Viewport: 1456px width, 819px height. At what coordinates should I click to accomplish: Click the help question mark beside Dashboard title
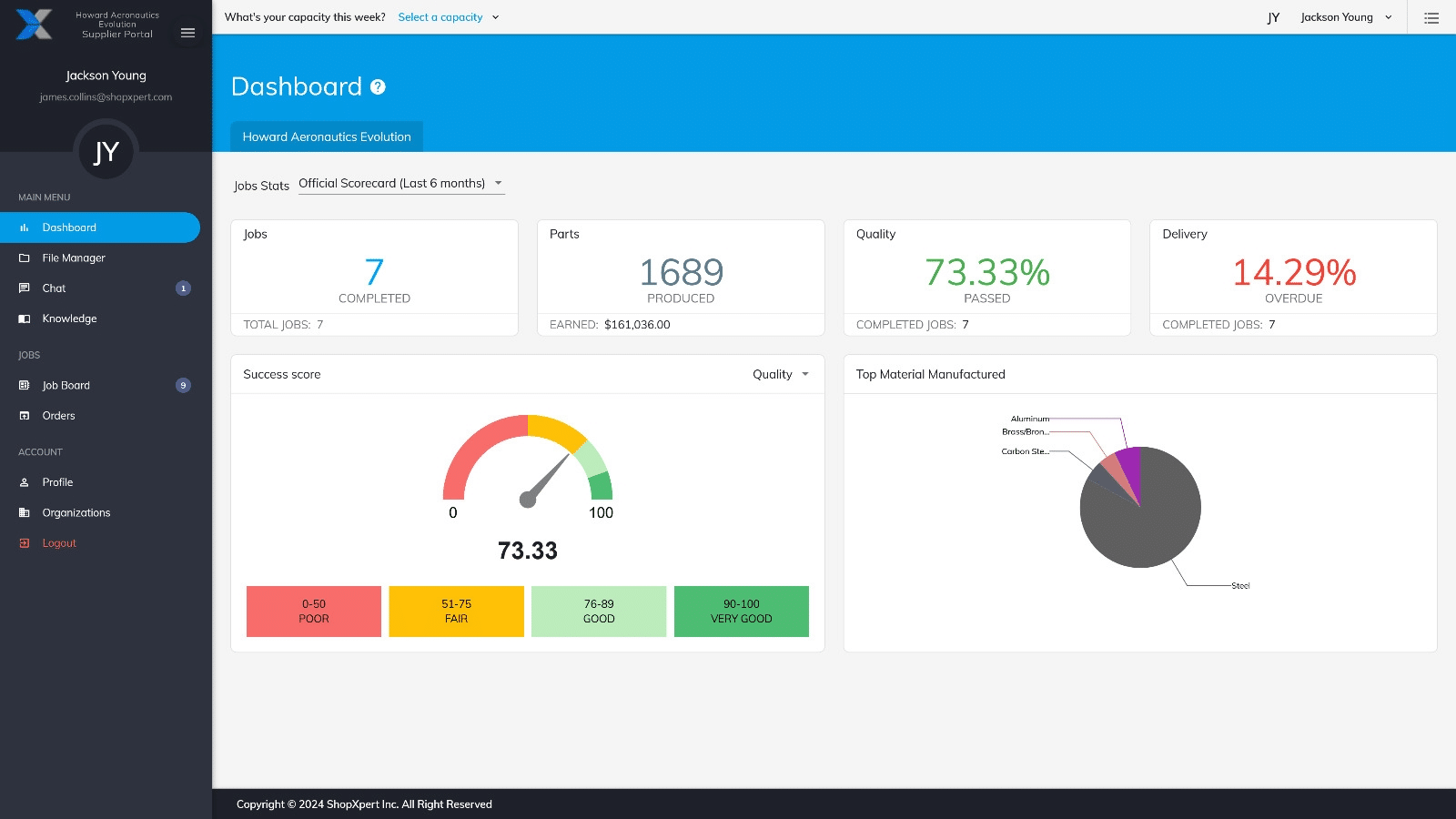coord(377,87)
